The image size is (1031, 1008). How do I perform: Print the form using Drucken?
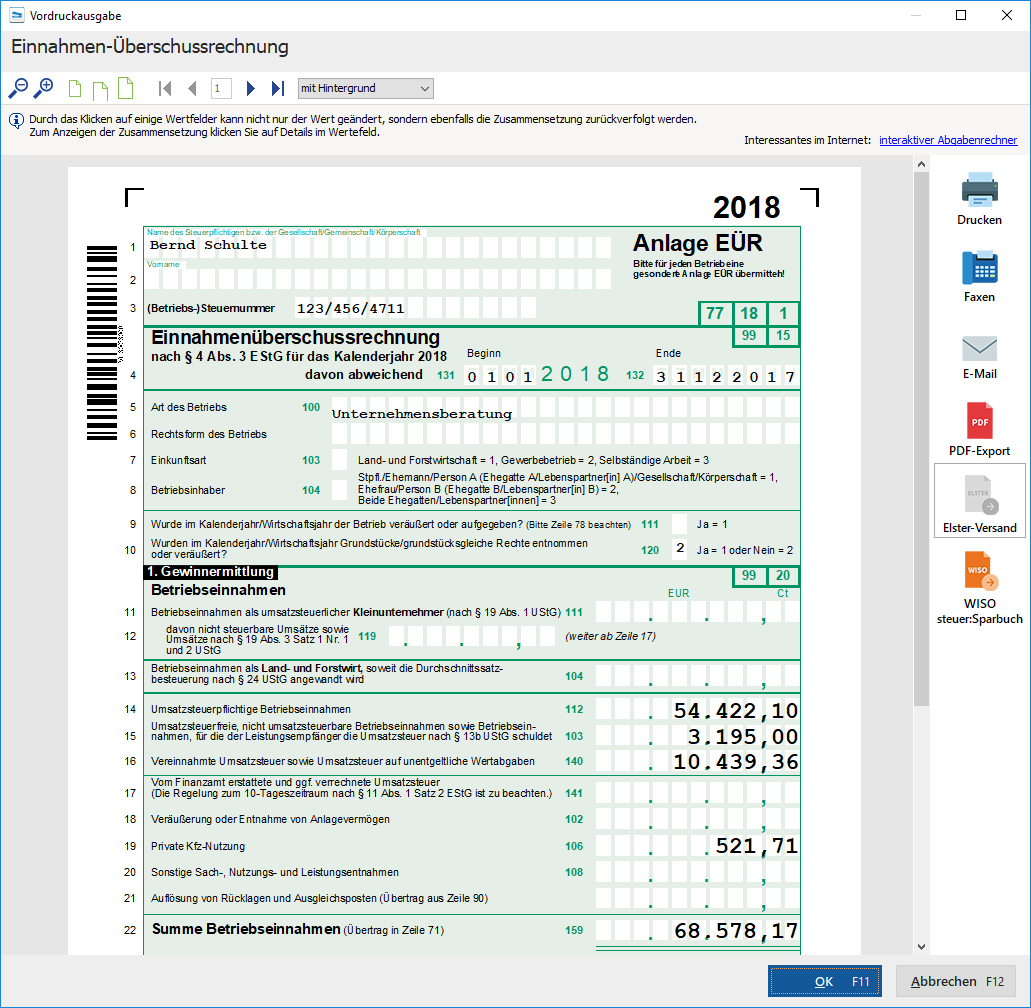[x=979, y=198]
